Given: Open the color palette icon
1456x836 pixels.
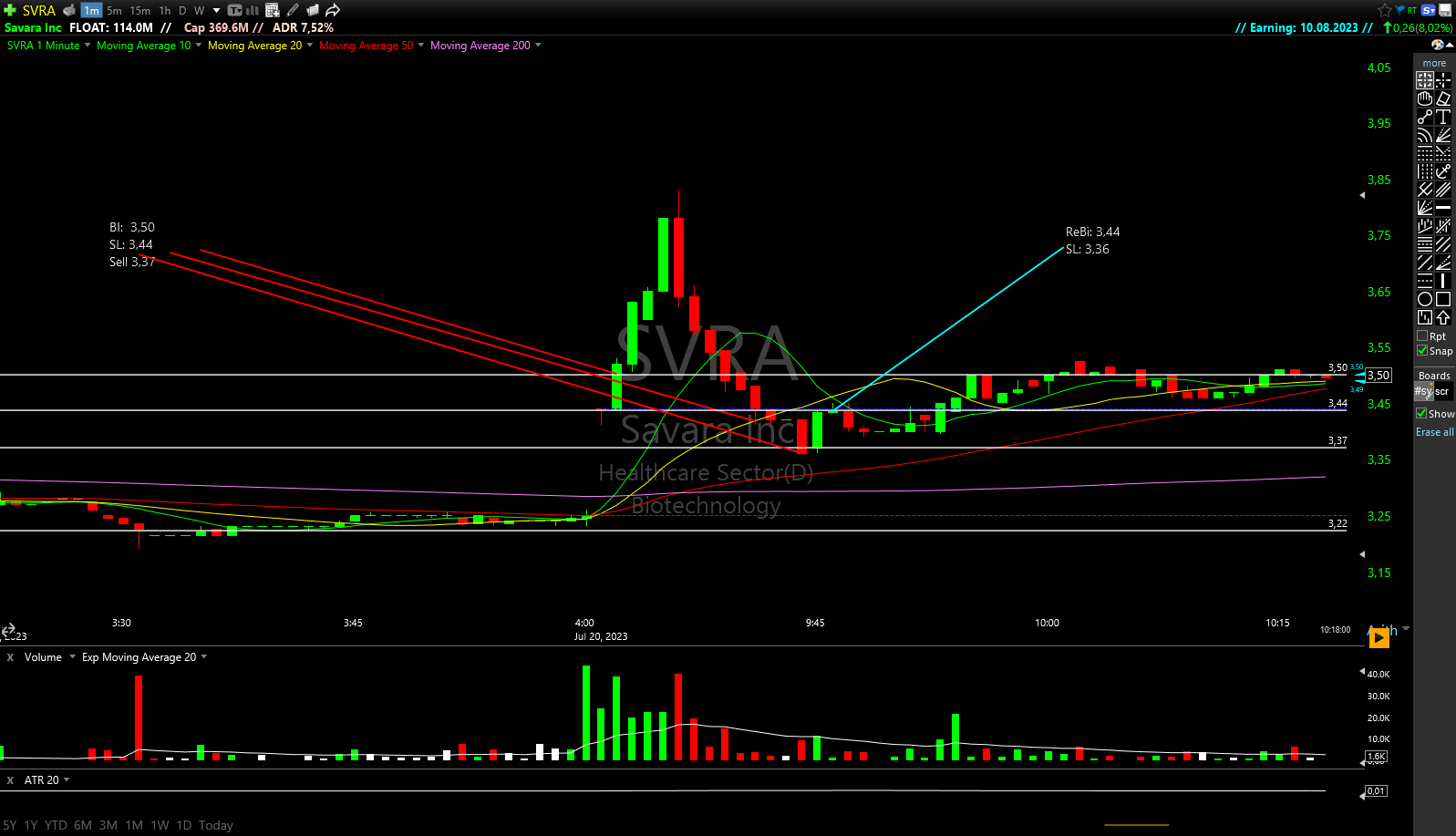Looking at the screenshot, I should (1438, 44).
